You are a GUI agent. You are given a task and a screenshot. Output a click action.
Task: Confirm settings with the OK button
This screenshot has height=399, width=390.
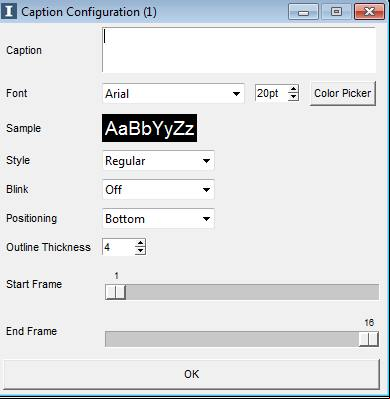[x=191, y=374]
